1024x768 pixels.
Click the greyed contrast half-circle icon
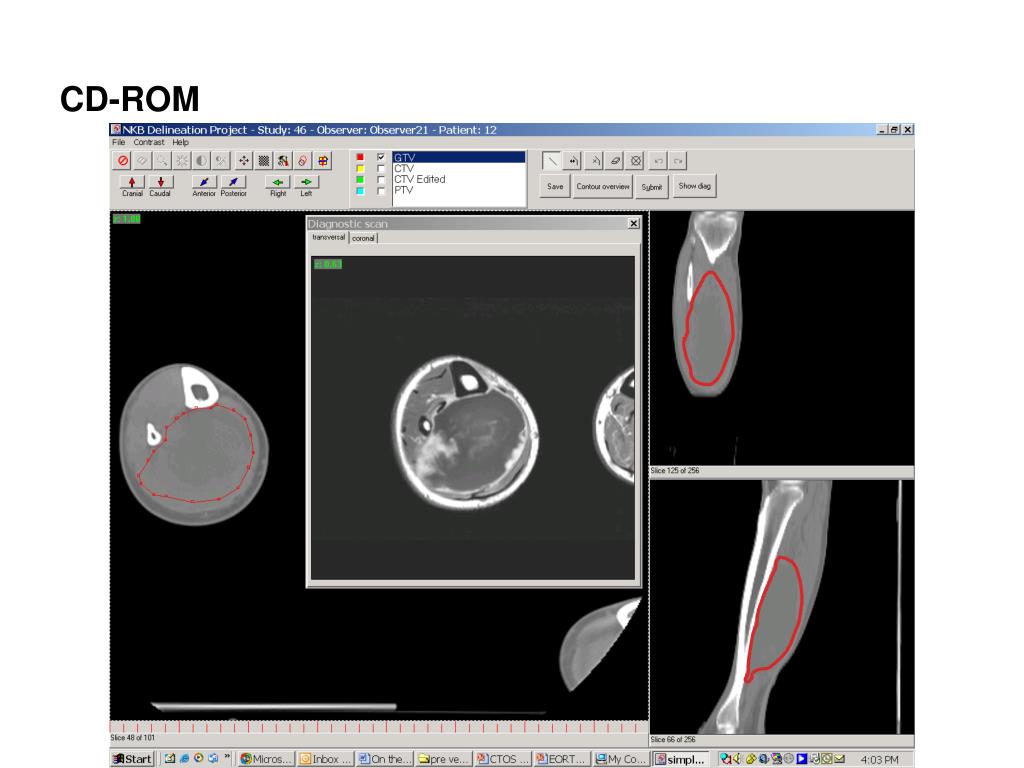(202, 161)
